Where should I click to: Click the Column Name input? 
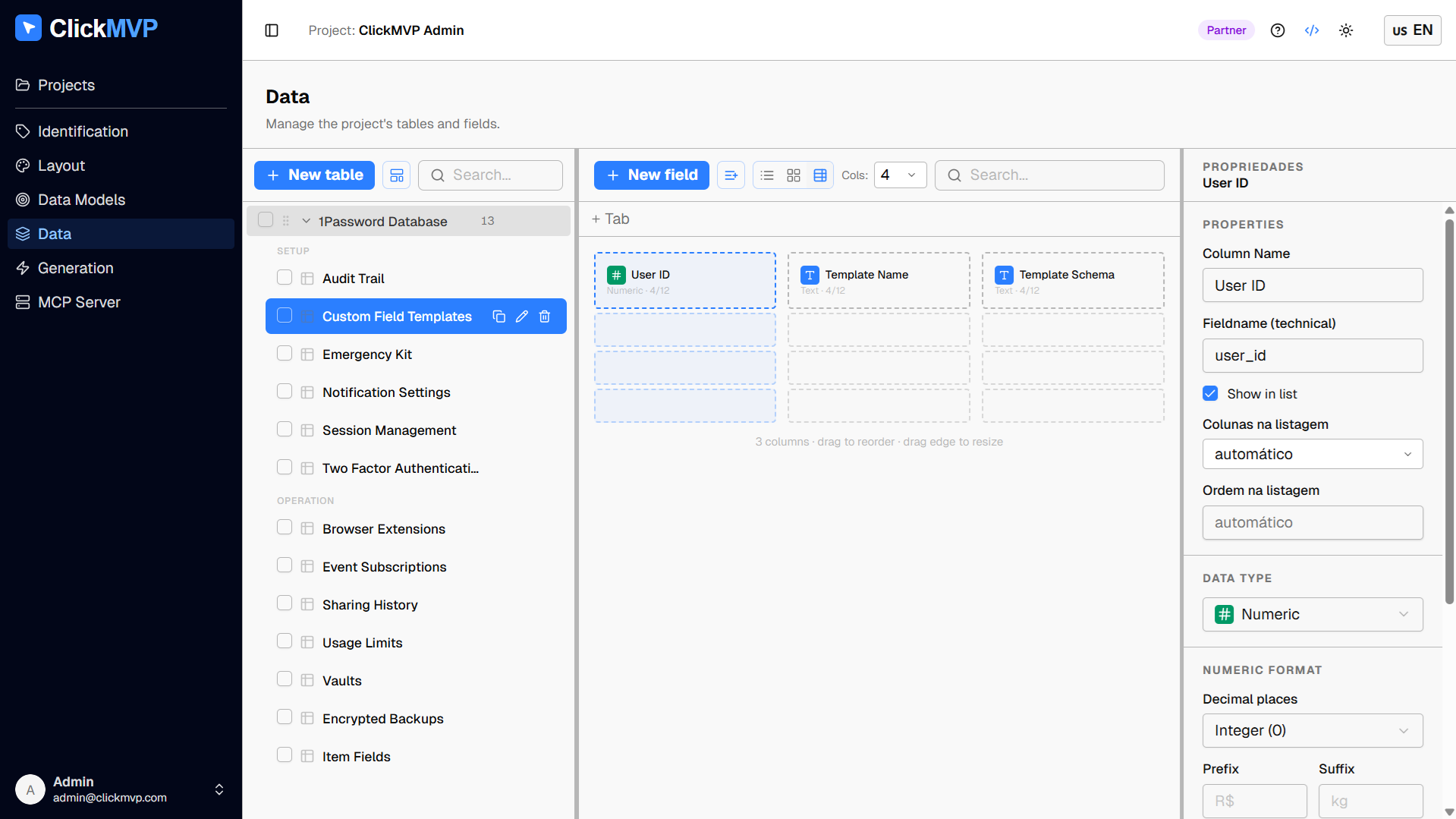click(x=1313, y=285)
